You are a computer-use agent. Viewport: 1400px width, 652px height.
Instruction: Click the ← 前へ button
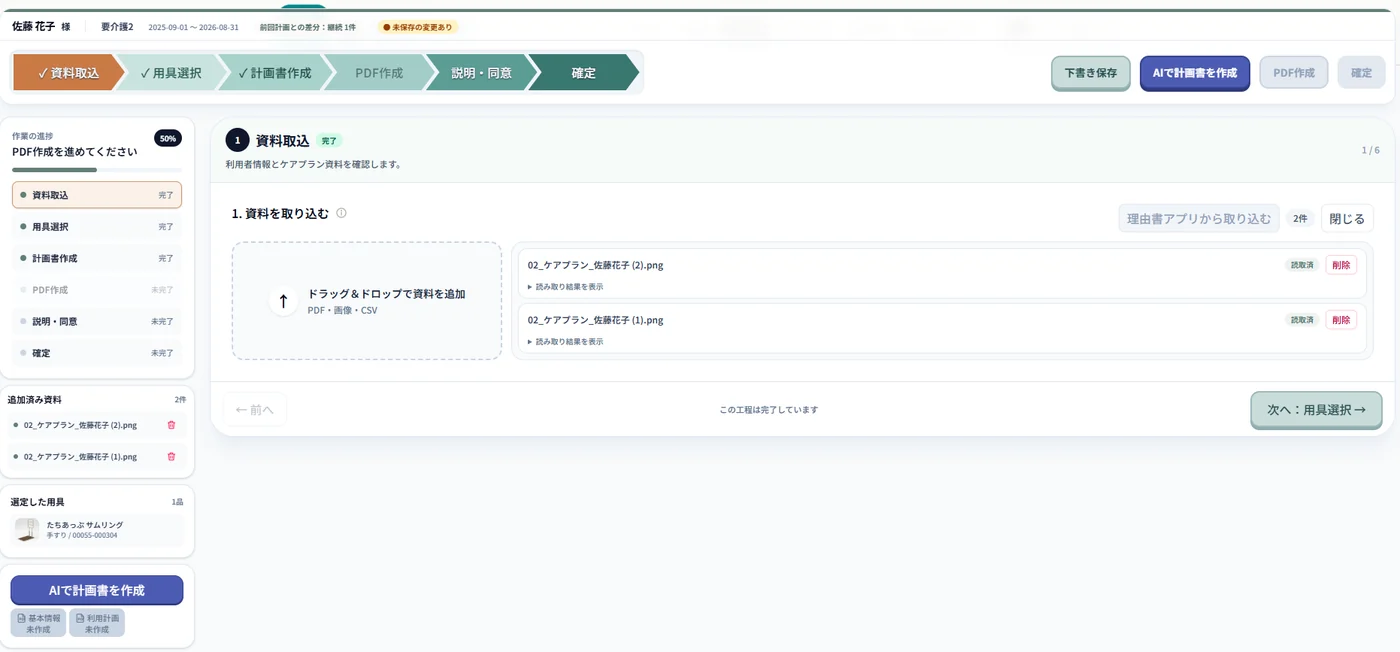click(x=255, y=410)
